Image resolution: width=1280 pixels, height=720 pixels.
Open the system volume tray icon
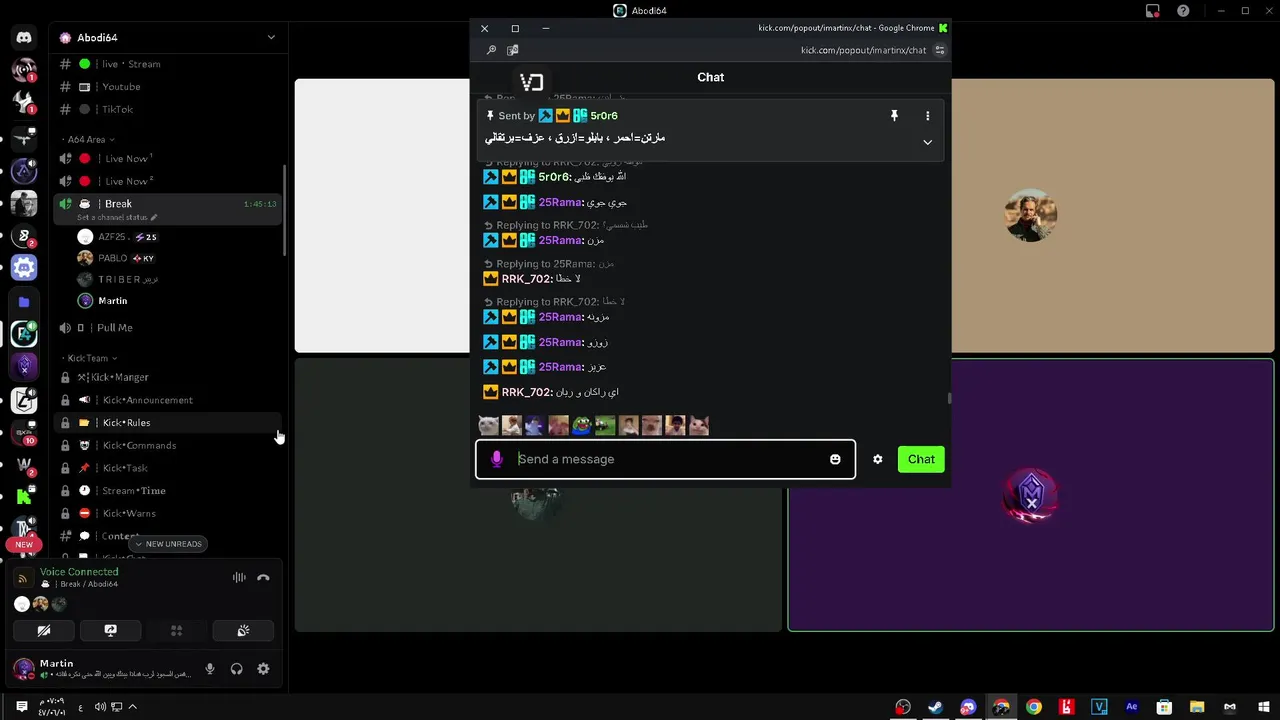point(100,707)
